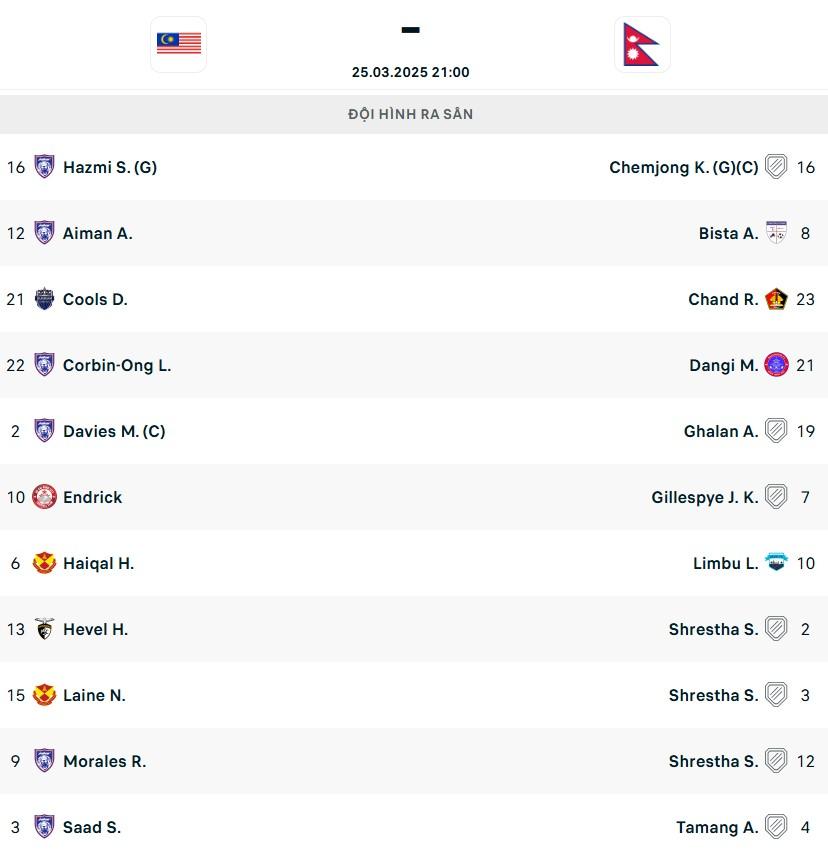Image resolution: width=828 pixels, height=852 pixels.
Task: Click the round club badge next to Dangi M.
Action: pyautogui.click(x=776, y=365)
